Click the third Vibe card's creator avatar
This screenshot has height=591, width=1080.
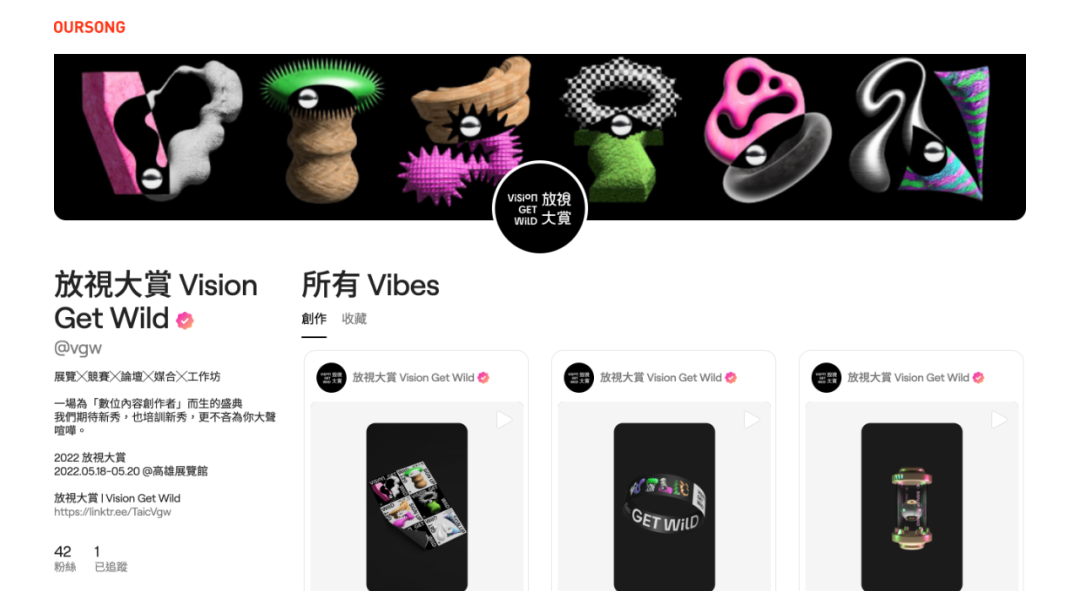coord(826,377)
